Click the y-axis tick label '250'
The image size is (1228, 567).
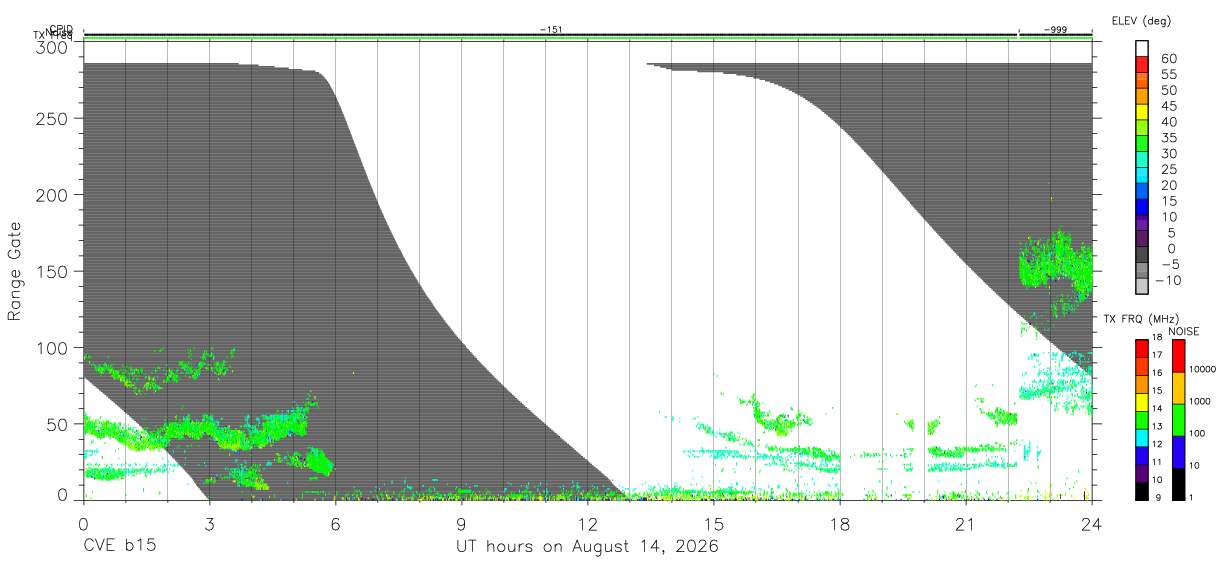53,118
